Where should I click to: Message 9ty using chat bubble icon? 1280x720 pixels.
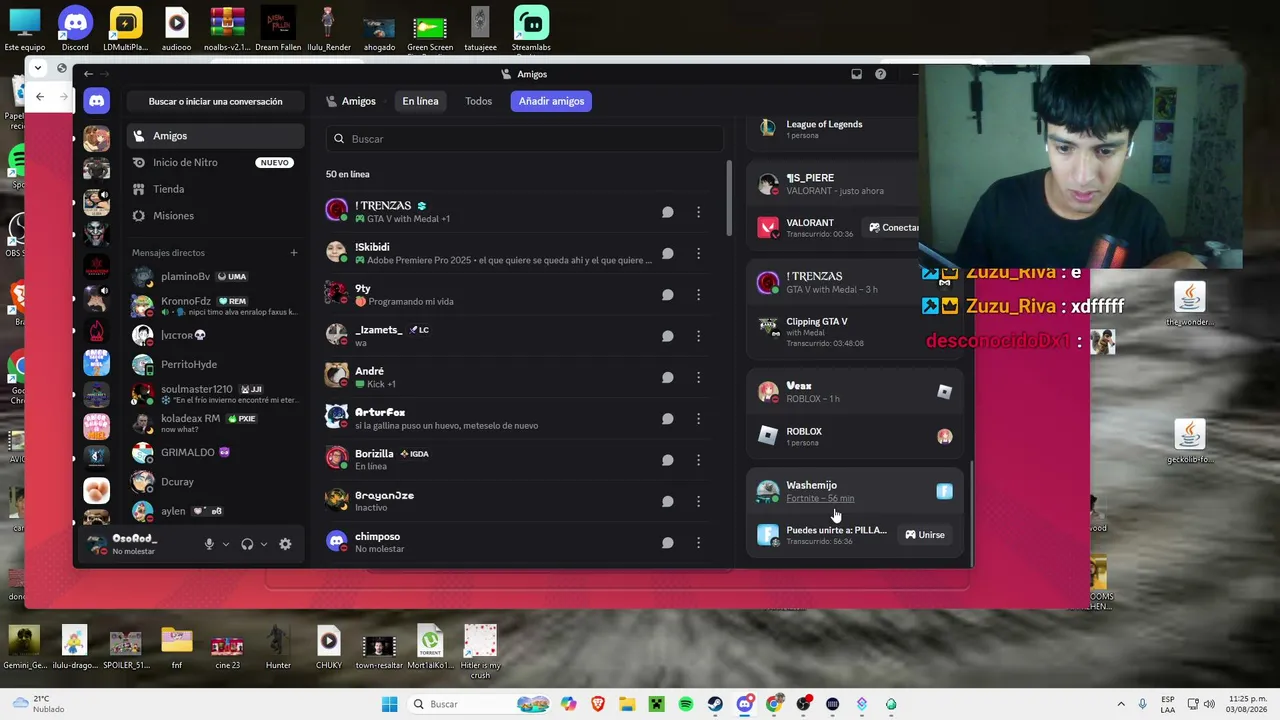click(667, 295)
